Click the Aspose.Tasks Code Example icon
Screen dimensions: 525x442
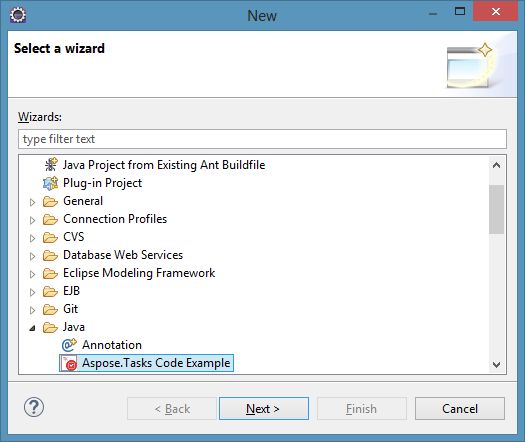(x=70, y=363)
